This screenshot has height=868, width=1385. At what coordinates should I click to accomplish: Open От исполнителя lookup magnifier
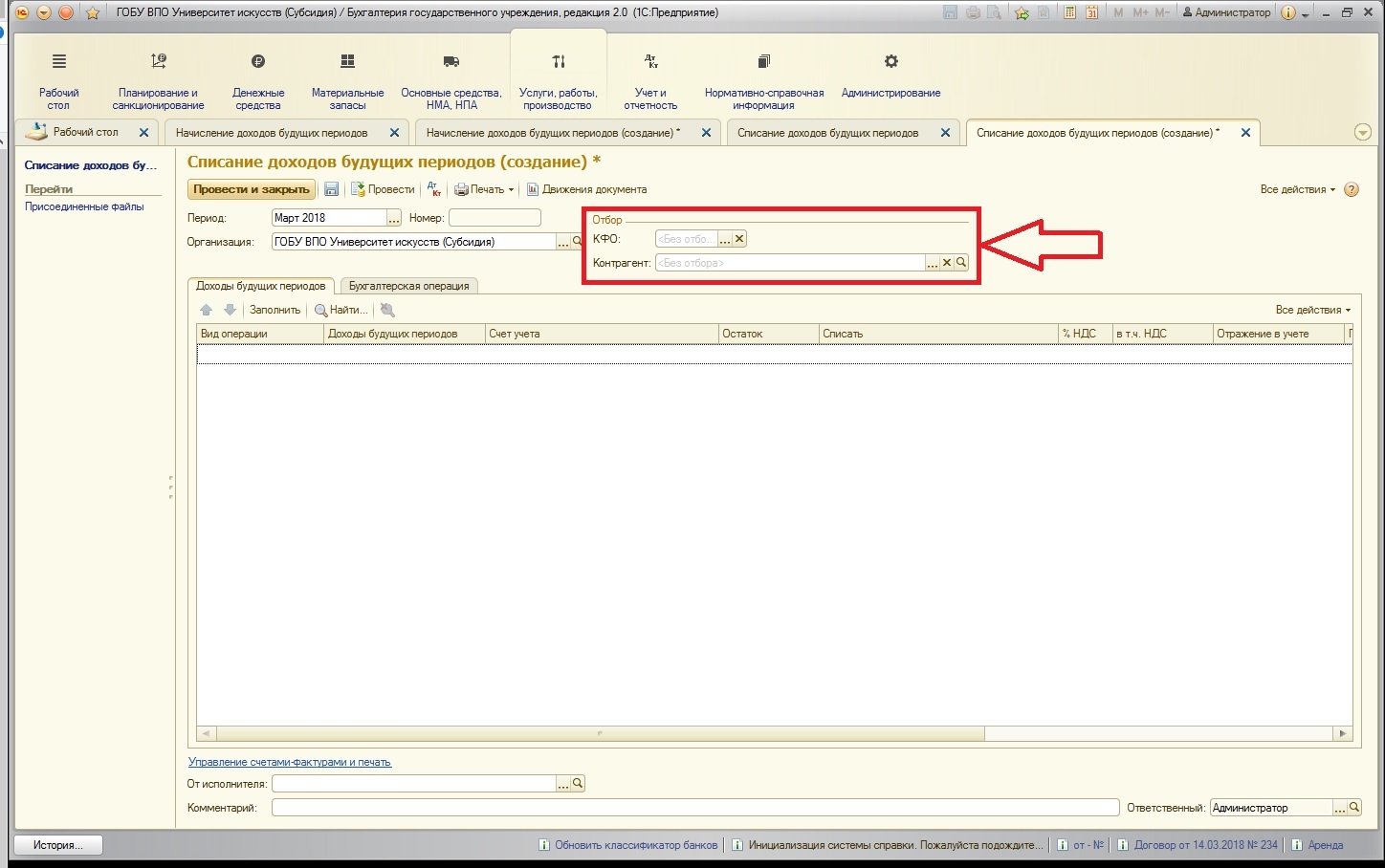tap(578, 784)
